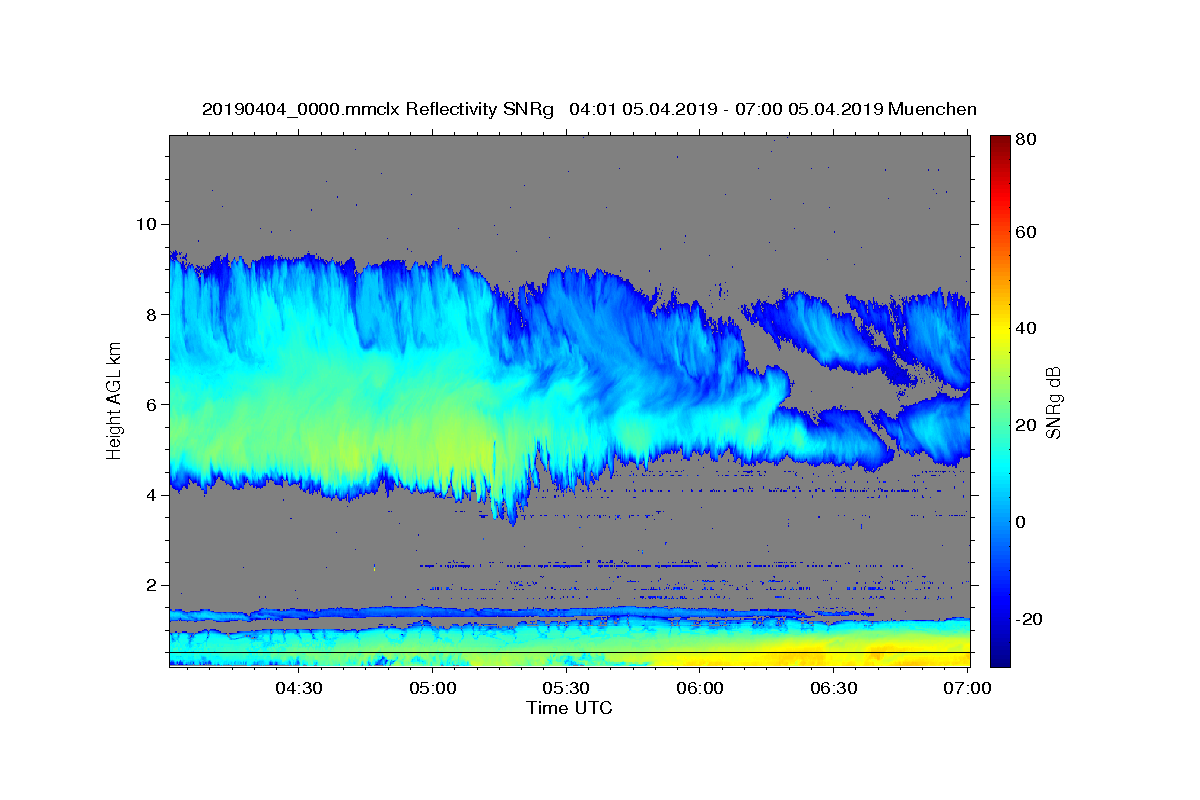This screenshot has width=1200, height=800.
Task: Click the height tick label 6
Action: (153, 405)
